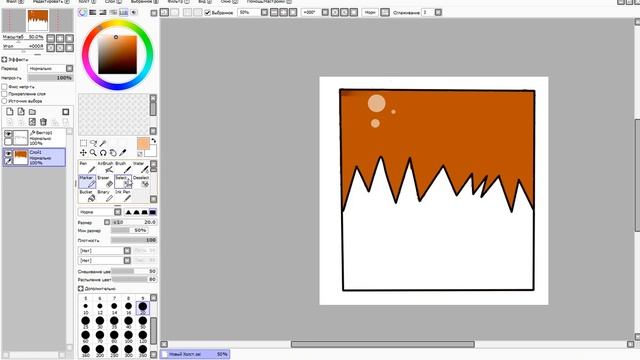Hide the Вектор1 layer eye icon
The image size is (640, 360).
click(x=8, y=134)
